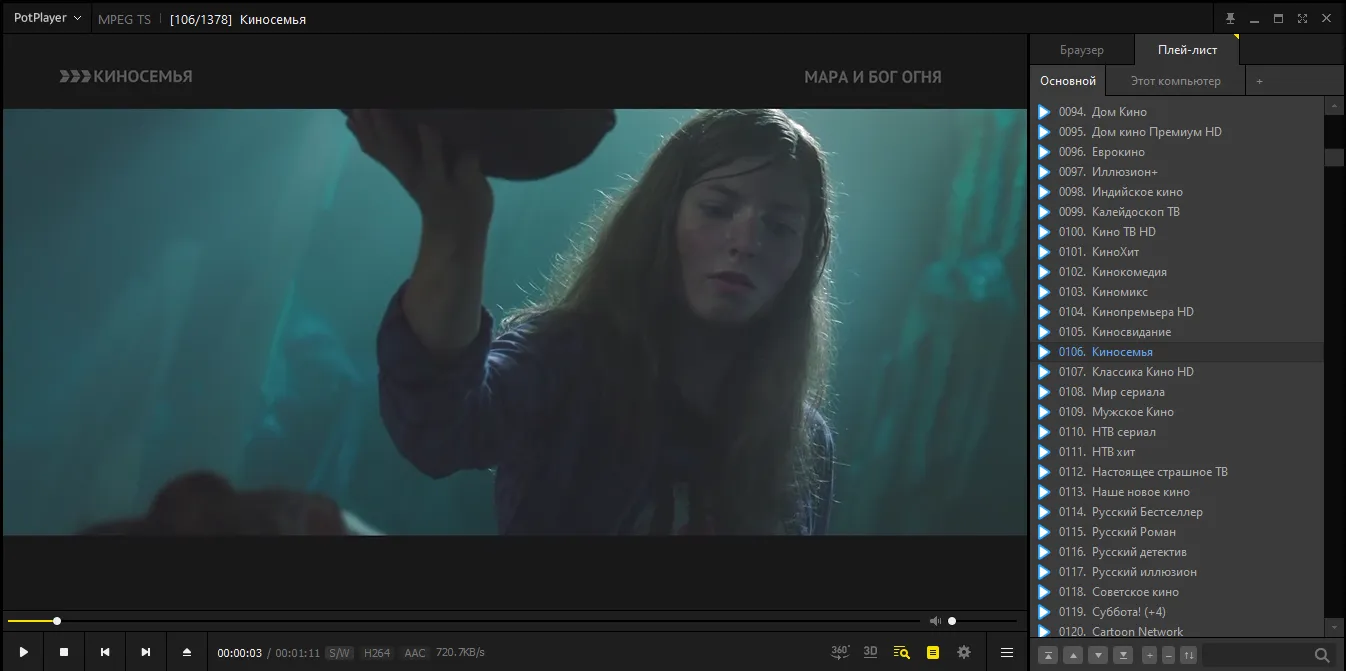This screenshot has width=1346, height=671.
Task: Toggle fullscreen mode icon in title bar
Action: coord(1302,19)
